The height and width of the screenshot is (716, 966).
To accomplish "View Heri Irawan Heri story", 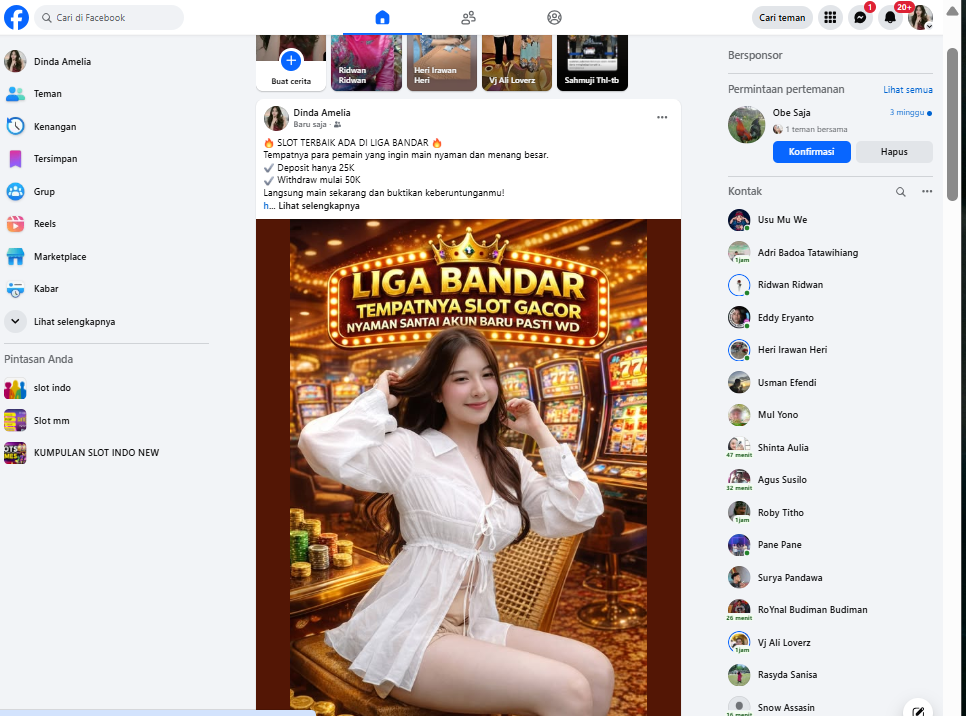I will click(442, 63).
